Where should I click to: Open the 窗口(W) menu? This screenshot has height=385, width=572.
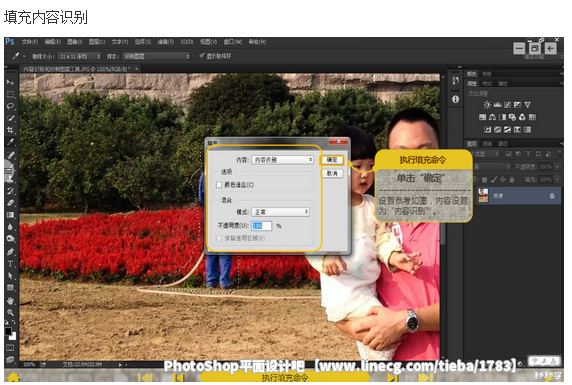point(233,42)
